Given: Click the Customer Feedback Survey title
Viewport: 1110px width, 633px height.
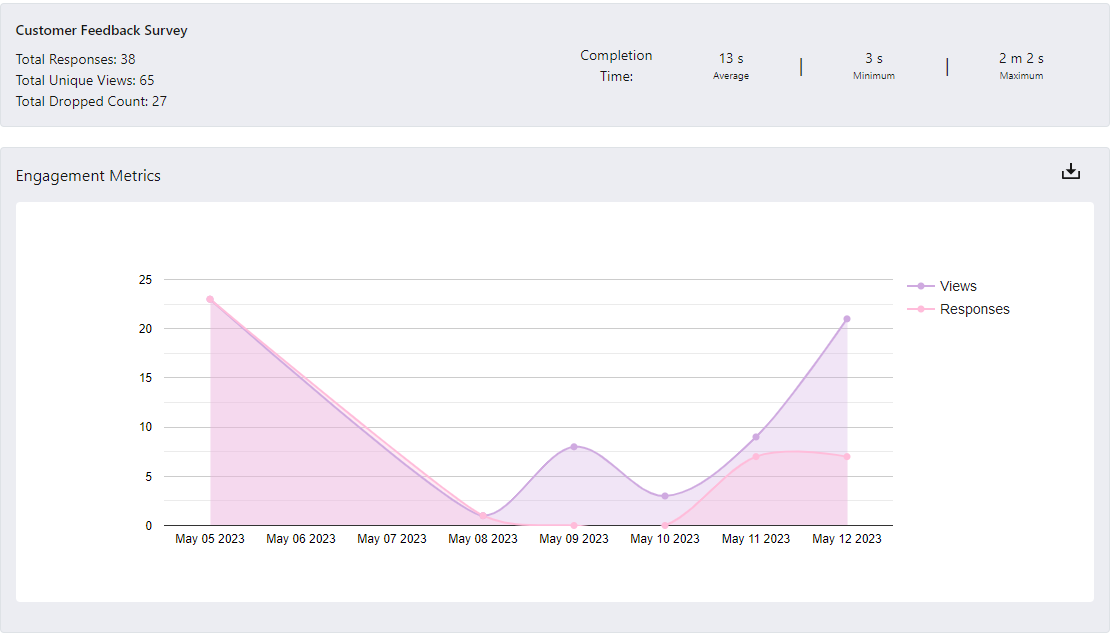Looking at the screenshot, I should click(x=101, y=30).
